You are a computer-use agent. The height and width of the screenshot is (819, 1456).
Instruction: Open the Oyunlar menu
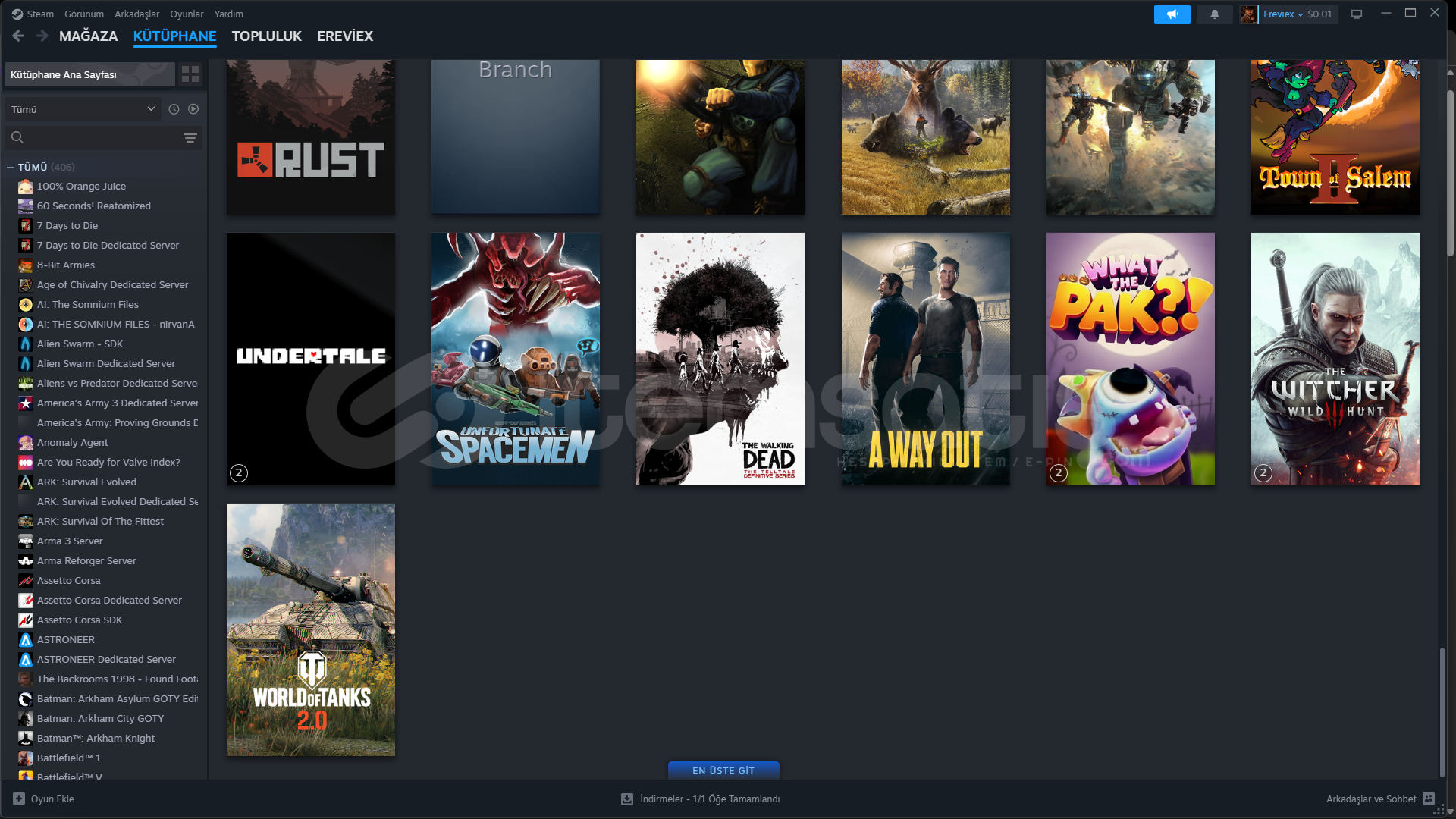tap(186, 14)
